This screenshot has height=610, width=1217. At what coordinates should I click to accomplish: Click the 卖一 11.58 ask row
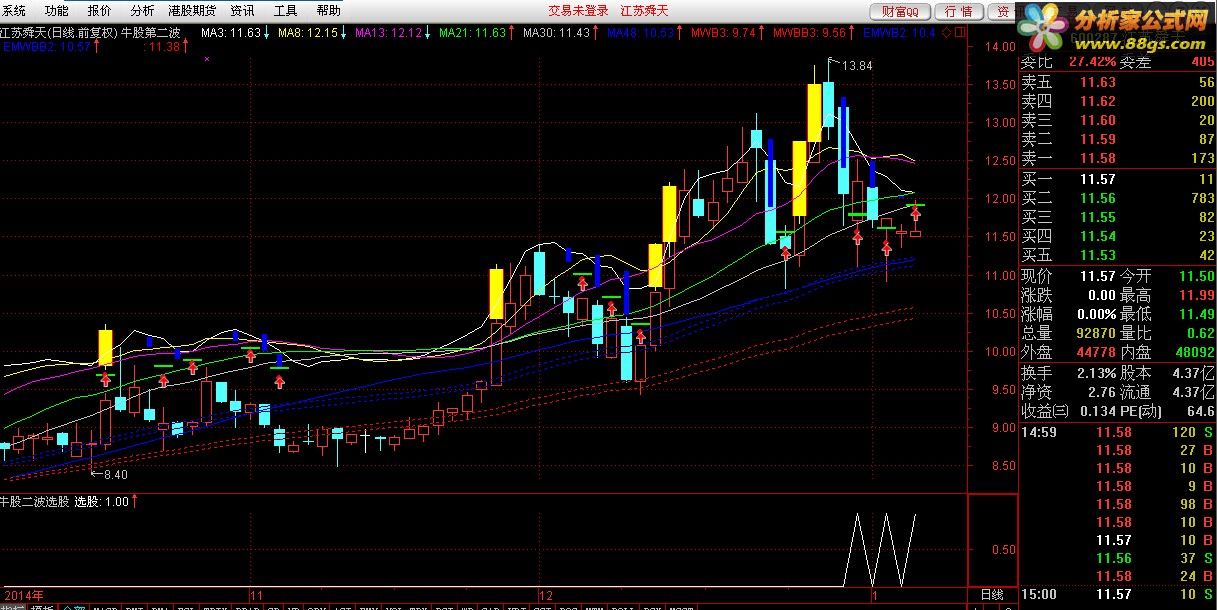pyautogui.click(x=1117, y=158)
